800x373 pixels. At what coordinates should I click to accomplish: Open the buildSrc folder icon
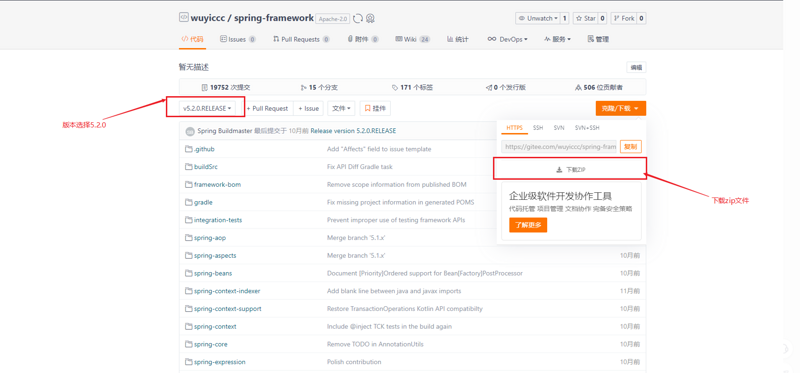188,167
